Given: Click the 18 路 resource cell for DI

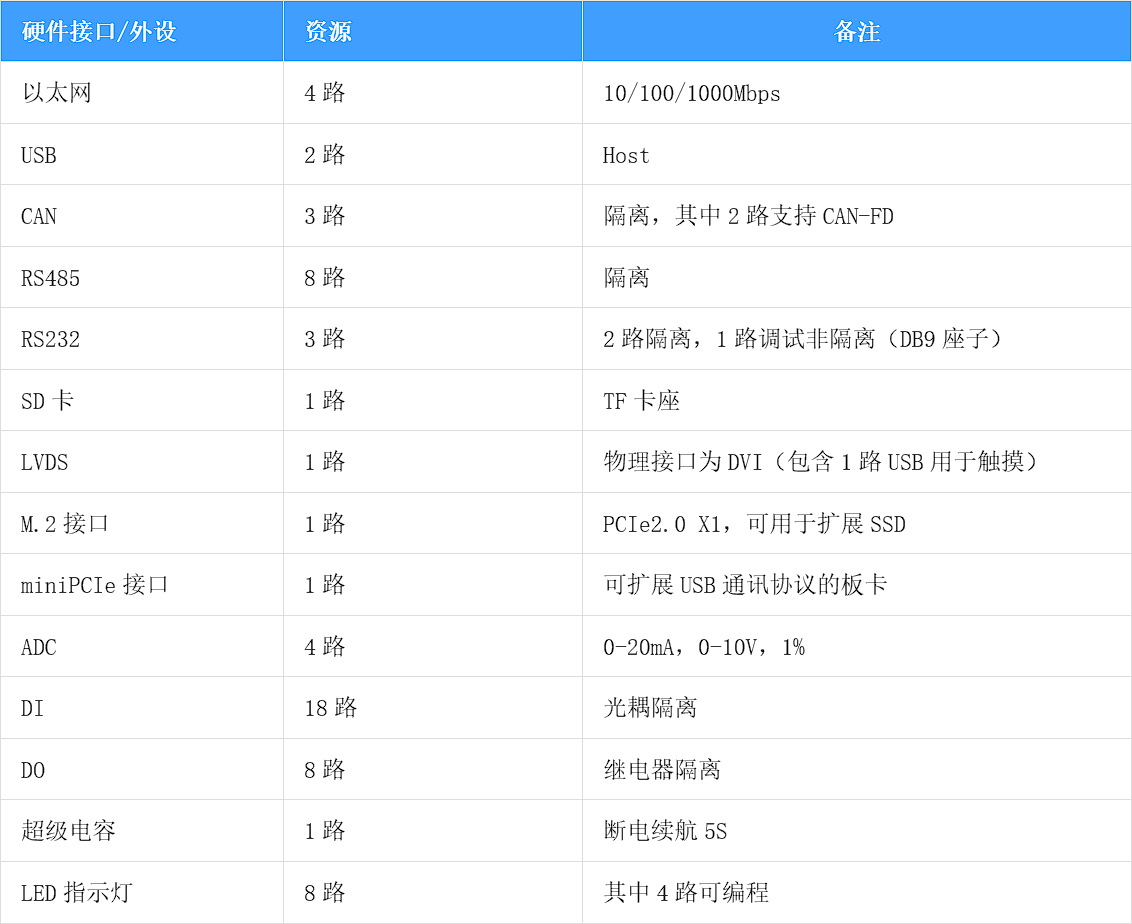Looking at the screenshot, I should click(330, 708).
